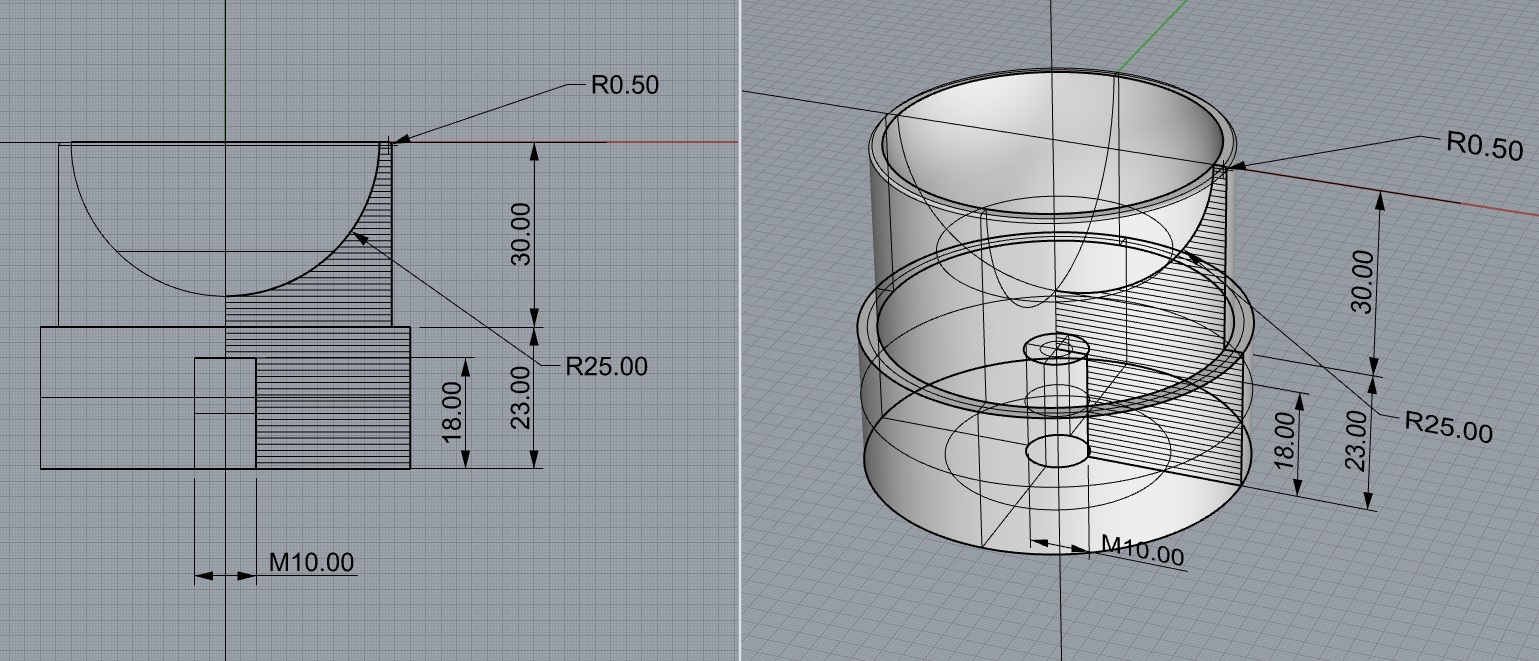This screenshot has height=661, width=1539.
Task: Select the 30.00 dimension in the front view
Action: click(521, 234)
